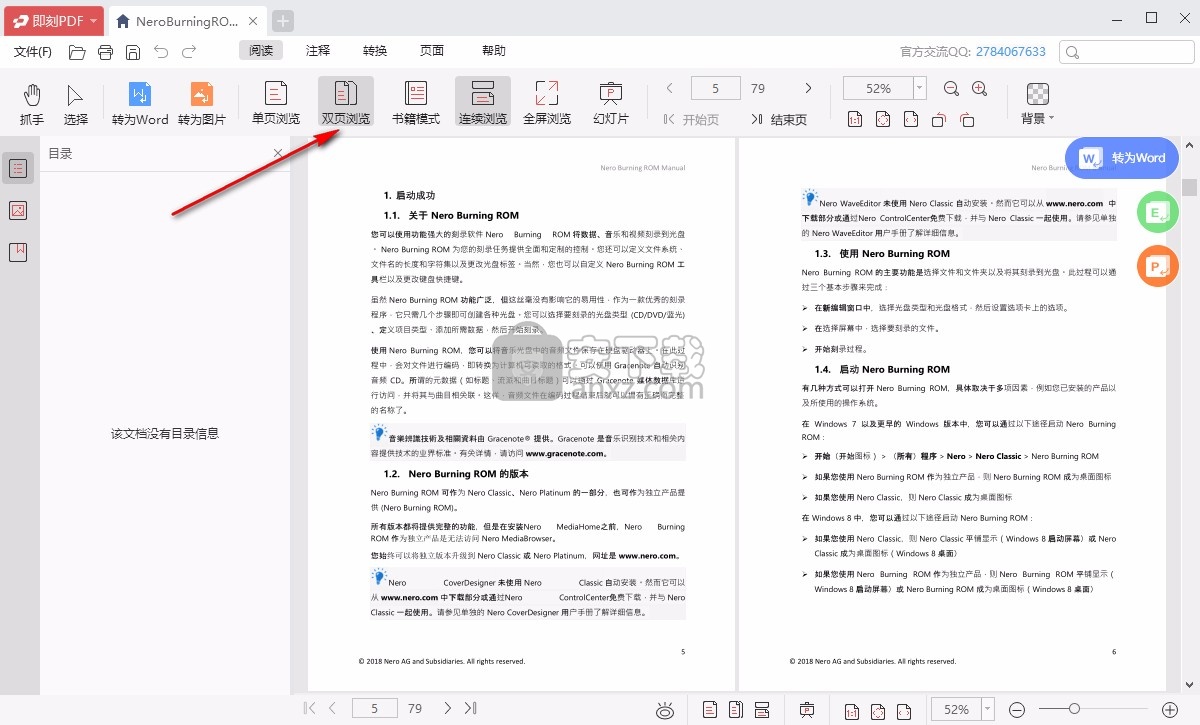Rotate pages clockwise
Image resolution: width=1200 pixels, height=725 pixels.
click(x=967, y=120)
